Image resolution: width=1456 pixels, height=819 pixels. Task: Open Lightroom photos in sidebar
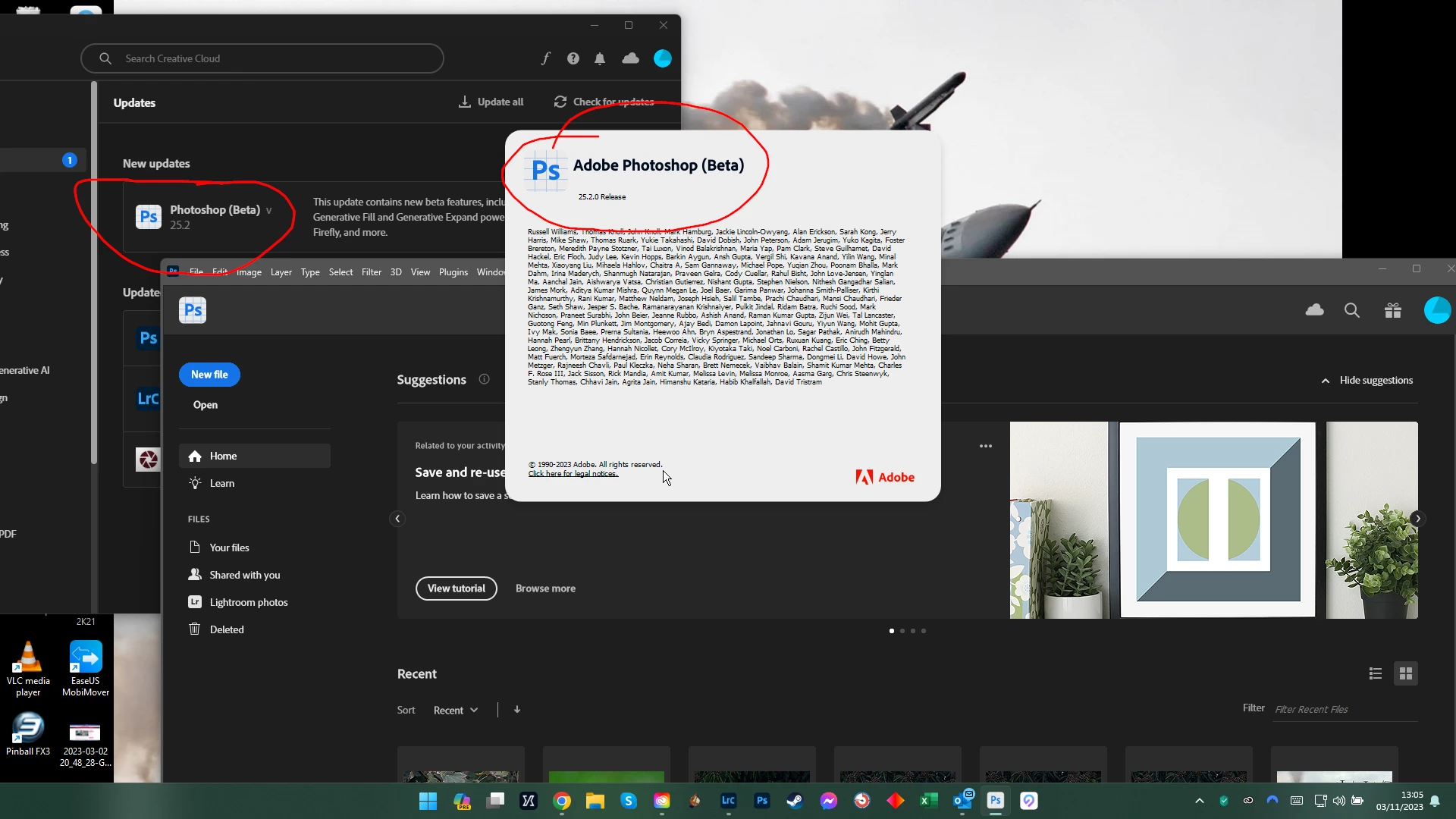pos(248,602)
